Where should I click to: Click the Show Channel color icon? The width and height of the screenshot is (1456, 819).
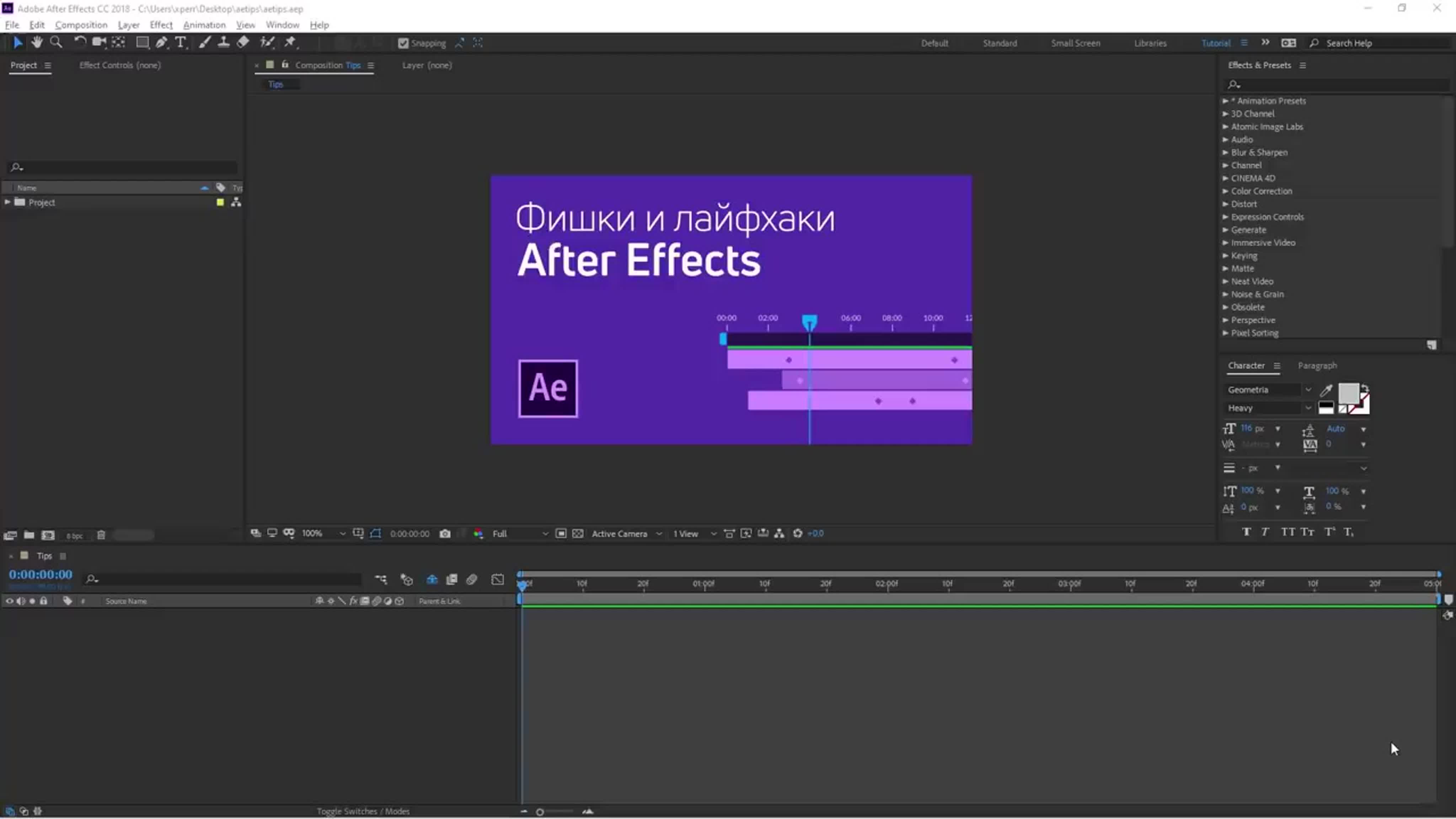point(478,534)
